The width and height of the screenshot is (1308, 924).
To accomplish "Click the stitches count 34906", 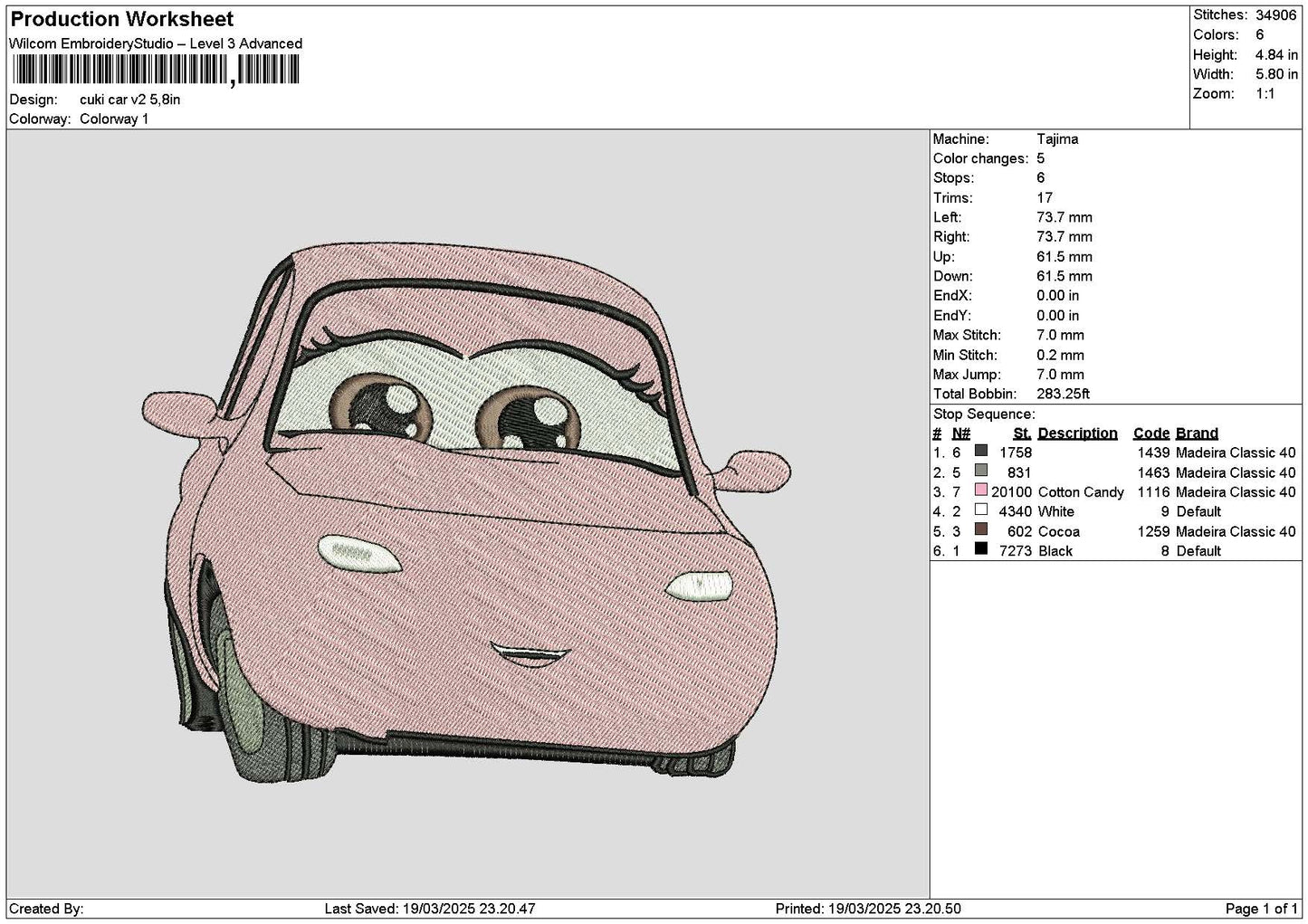I will (1277, 14).
